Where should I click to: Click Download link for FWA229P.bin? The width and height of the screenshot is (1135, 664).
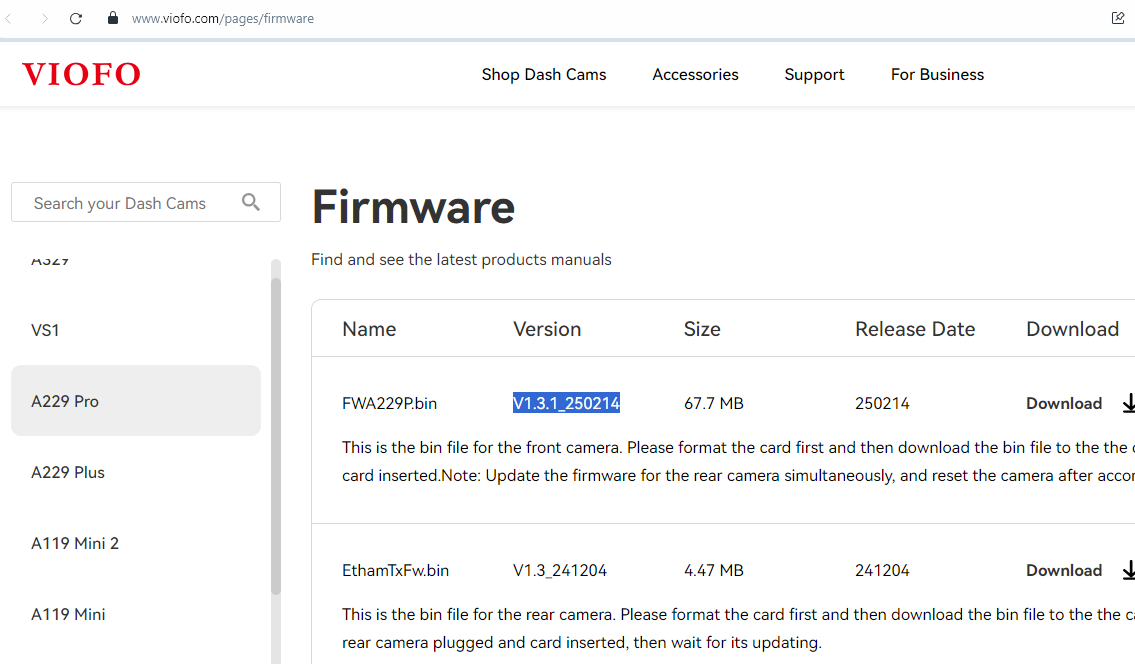point(1063,404)
